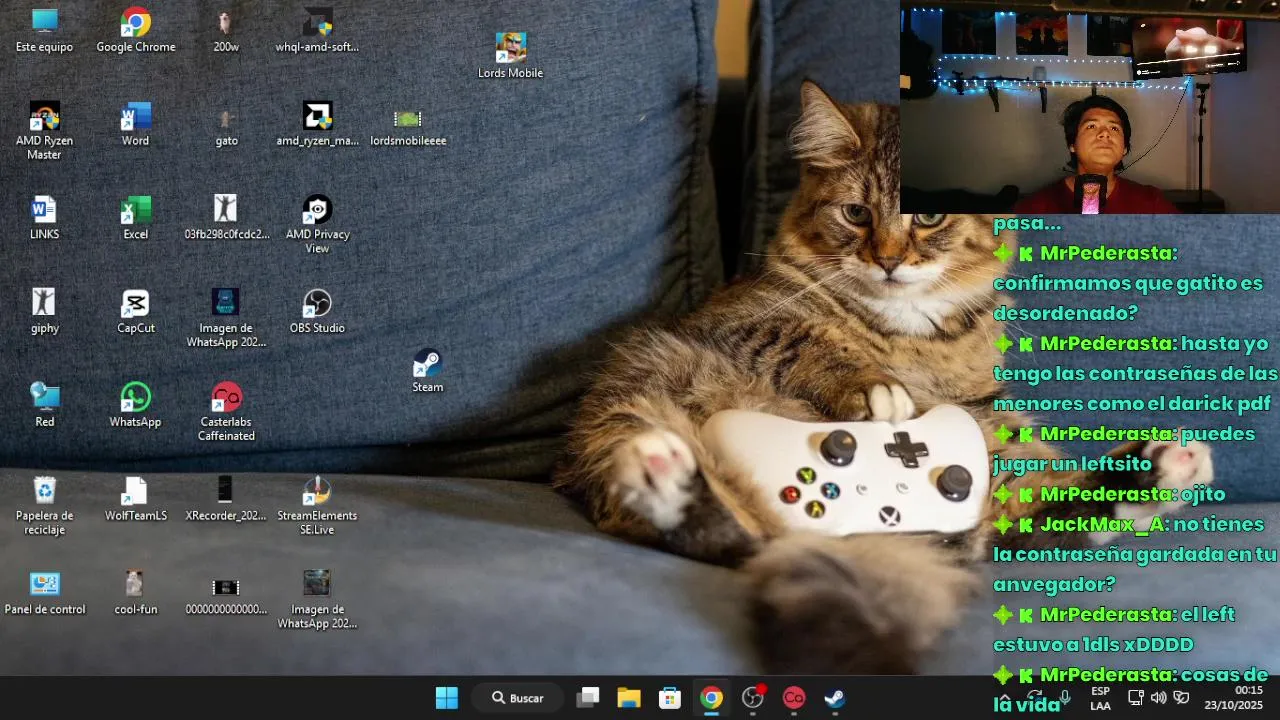Image resolution: width=1280 pixels, height=720 pixels.
Task: Open the CapCut desktop shortcut
Action: [135, 312]
